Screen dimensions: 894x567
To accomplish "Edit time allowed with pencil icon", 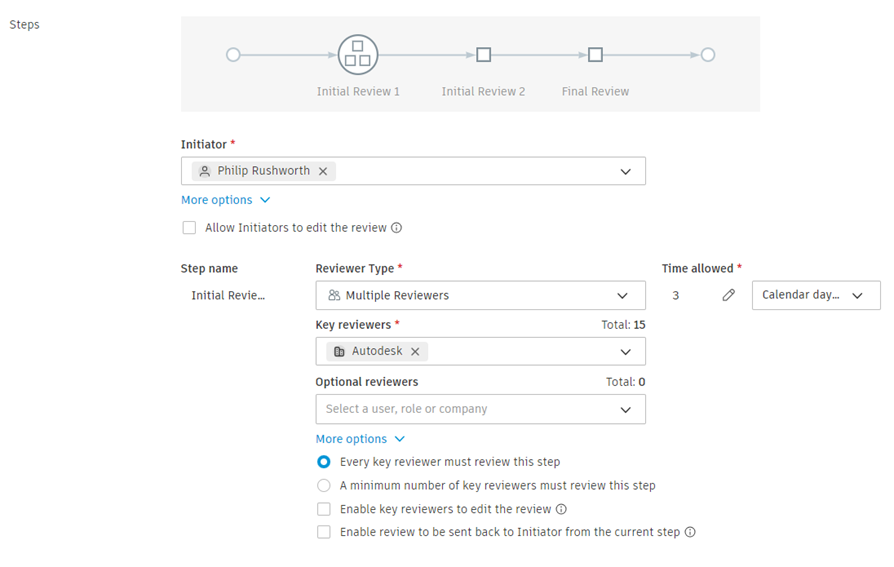I will (729, 295).
